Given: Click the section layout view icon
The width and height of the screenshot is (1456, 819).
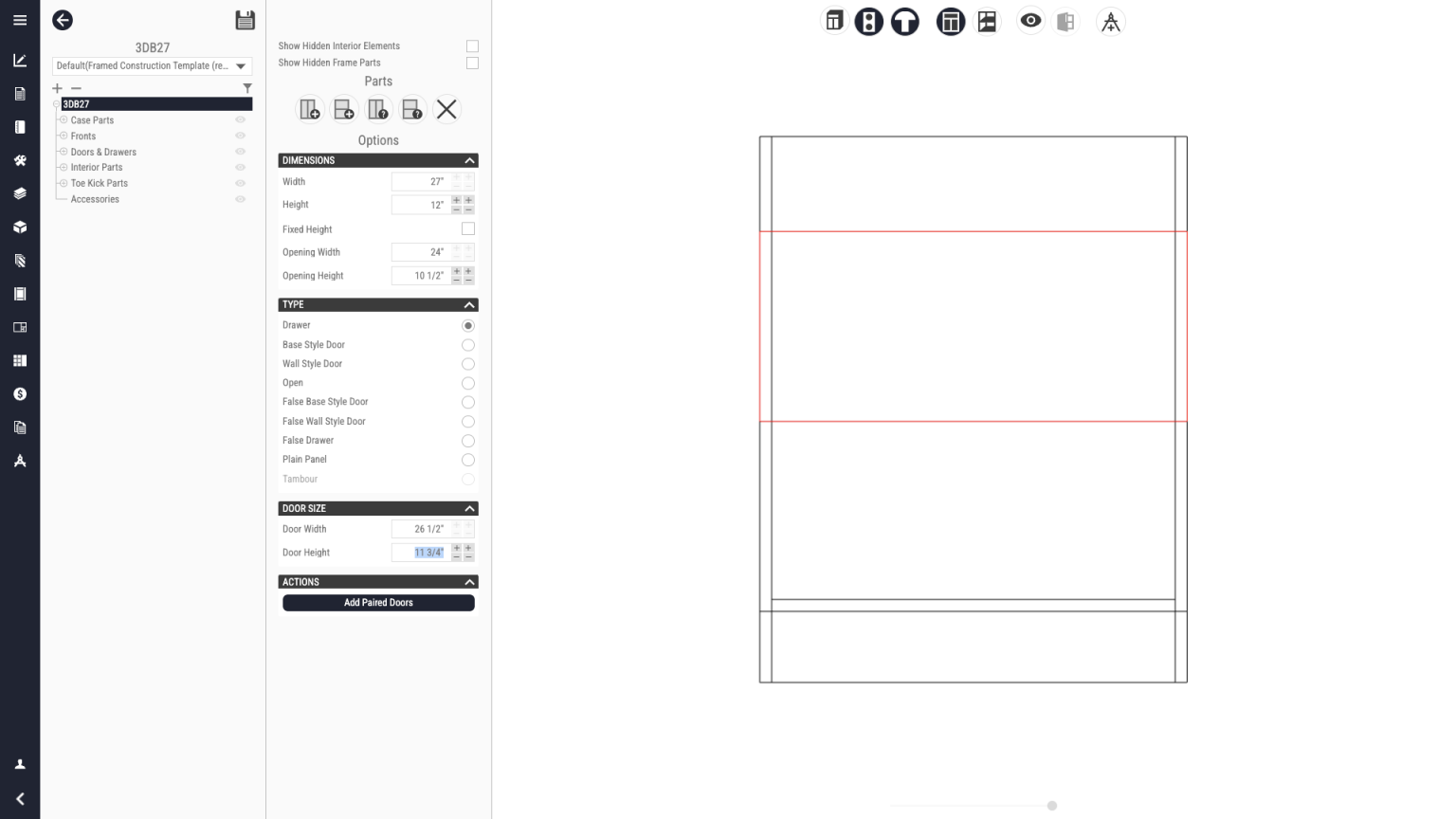Looking at the screenshot, I should [987, 21].
